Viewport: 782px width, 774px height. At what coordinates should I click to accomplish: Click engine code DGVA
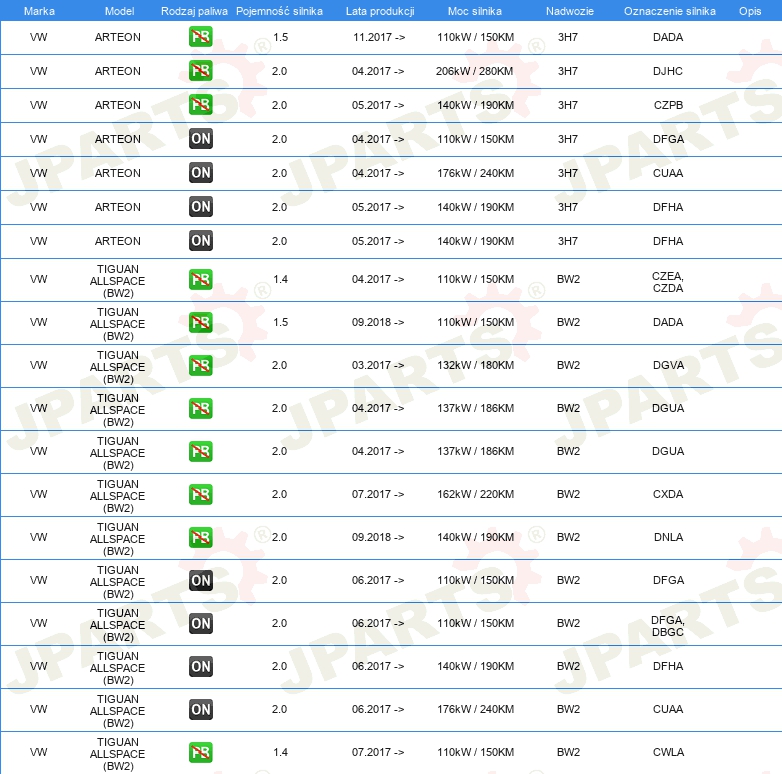pyautogui.click(x=668, y=365)
